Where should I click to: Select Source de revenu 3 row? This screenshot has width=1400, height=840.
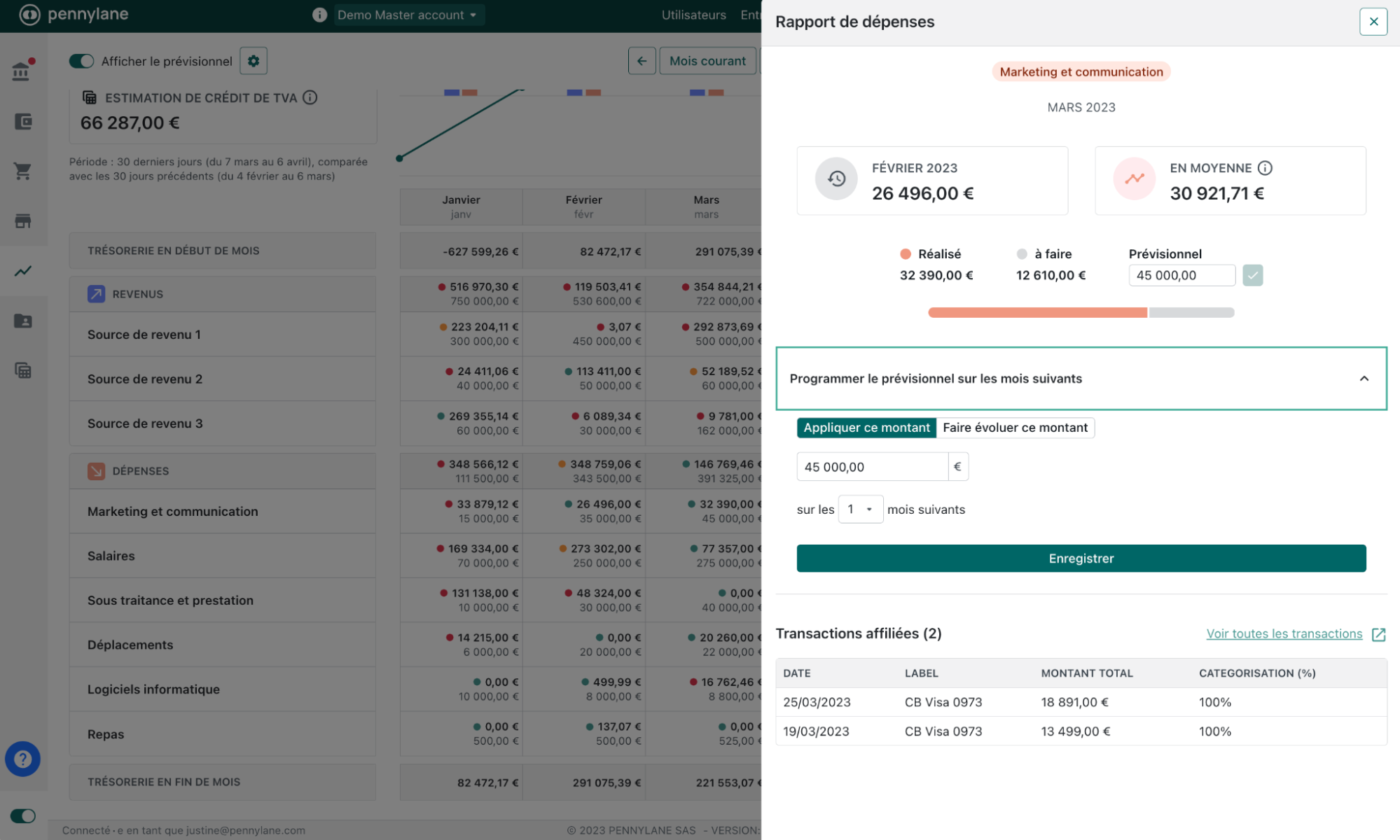click(x=222, y=423)
